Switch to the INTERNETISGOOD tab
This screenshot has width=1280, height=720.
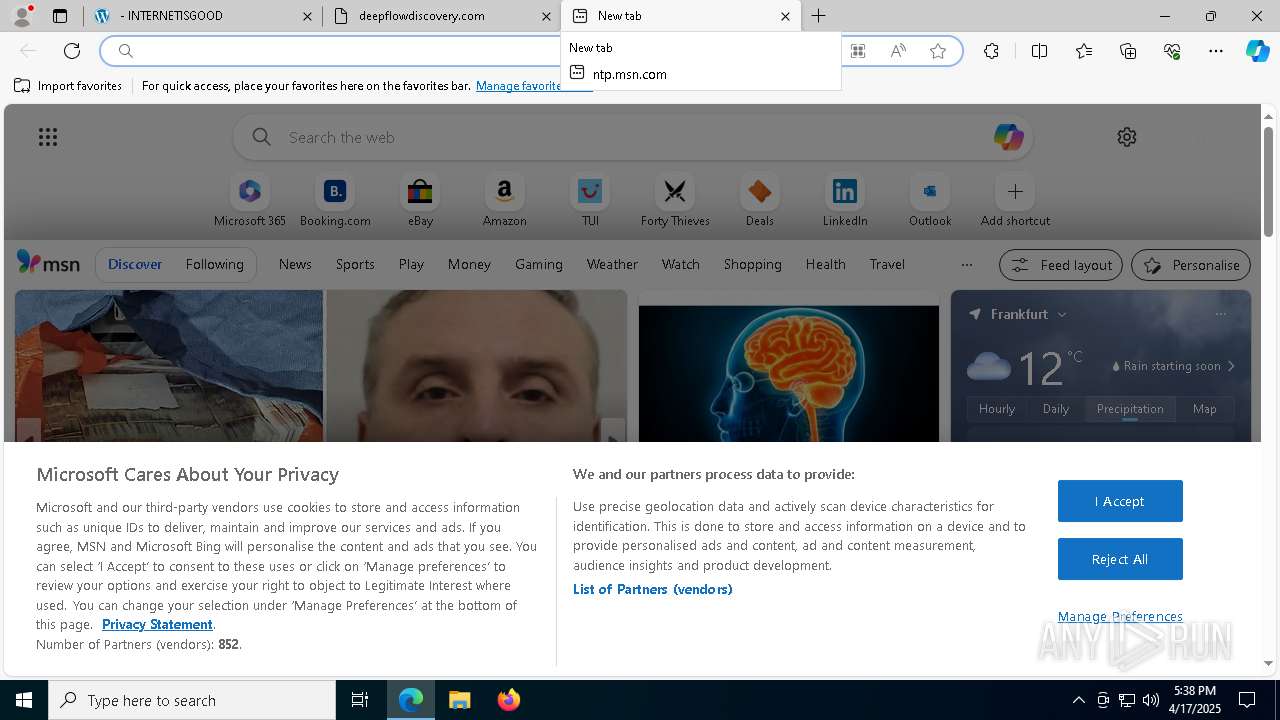[203, 16]
